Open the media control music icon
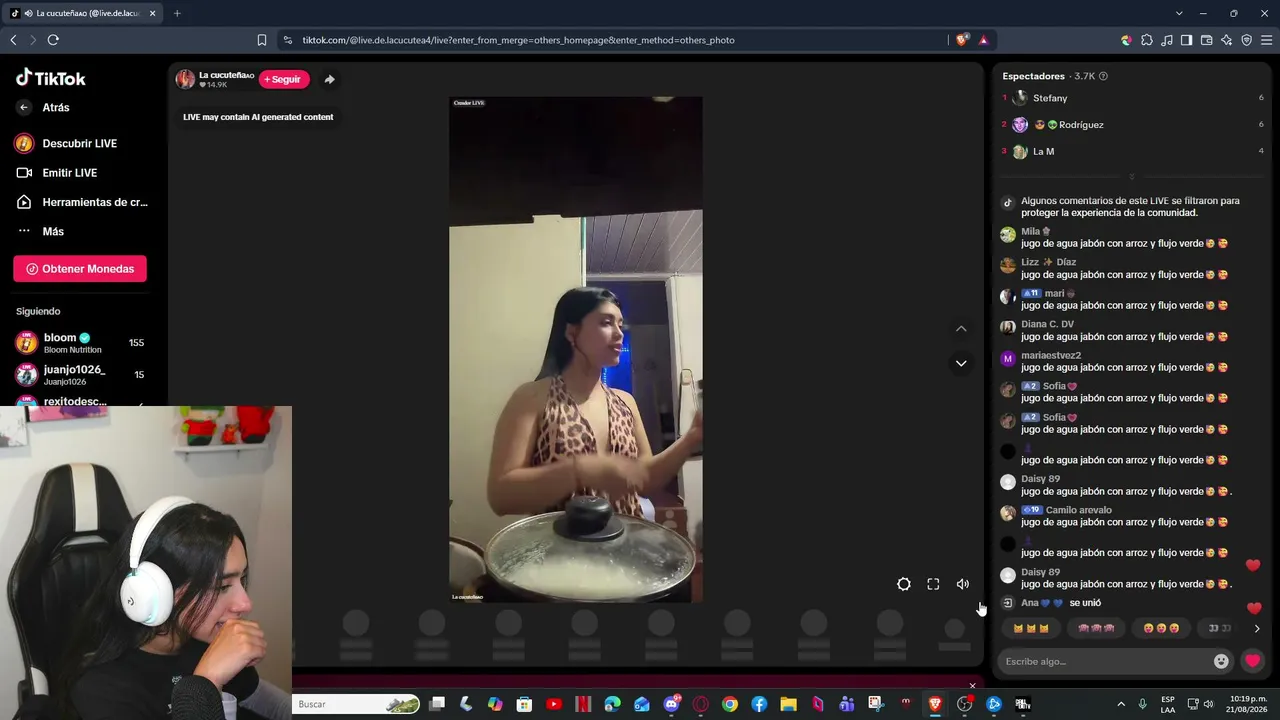 [x=1167, y=40]
